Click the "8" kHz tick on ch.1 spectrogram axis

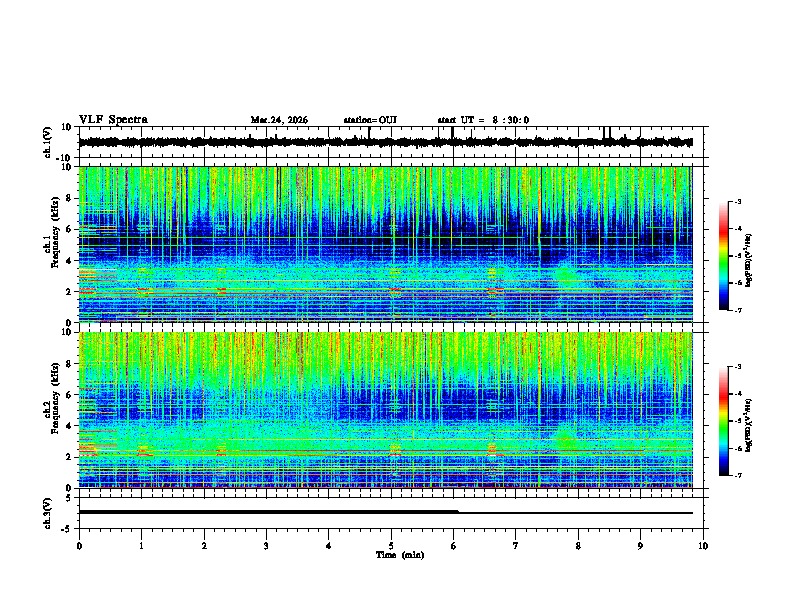[x=70, y=198]
